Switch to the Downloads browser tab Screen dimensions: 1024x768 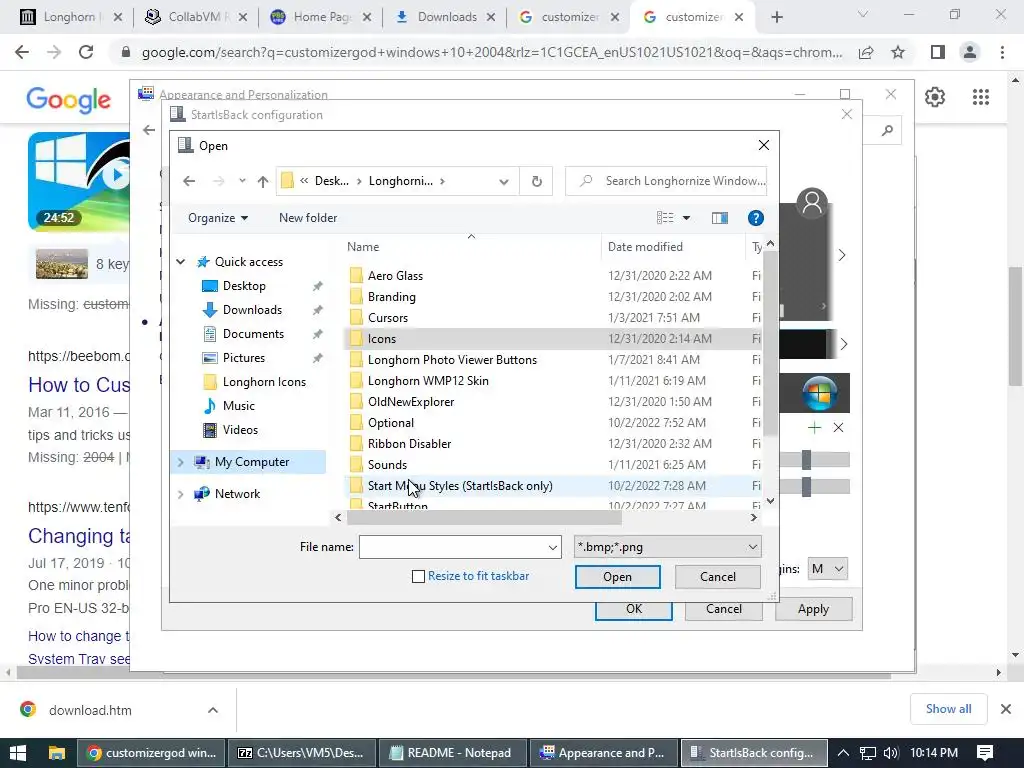pos(447,17)
